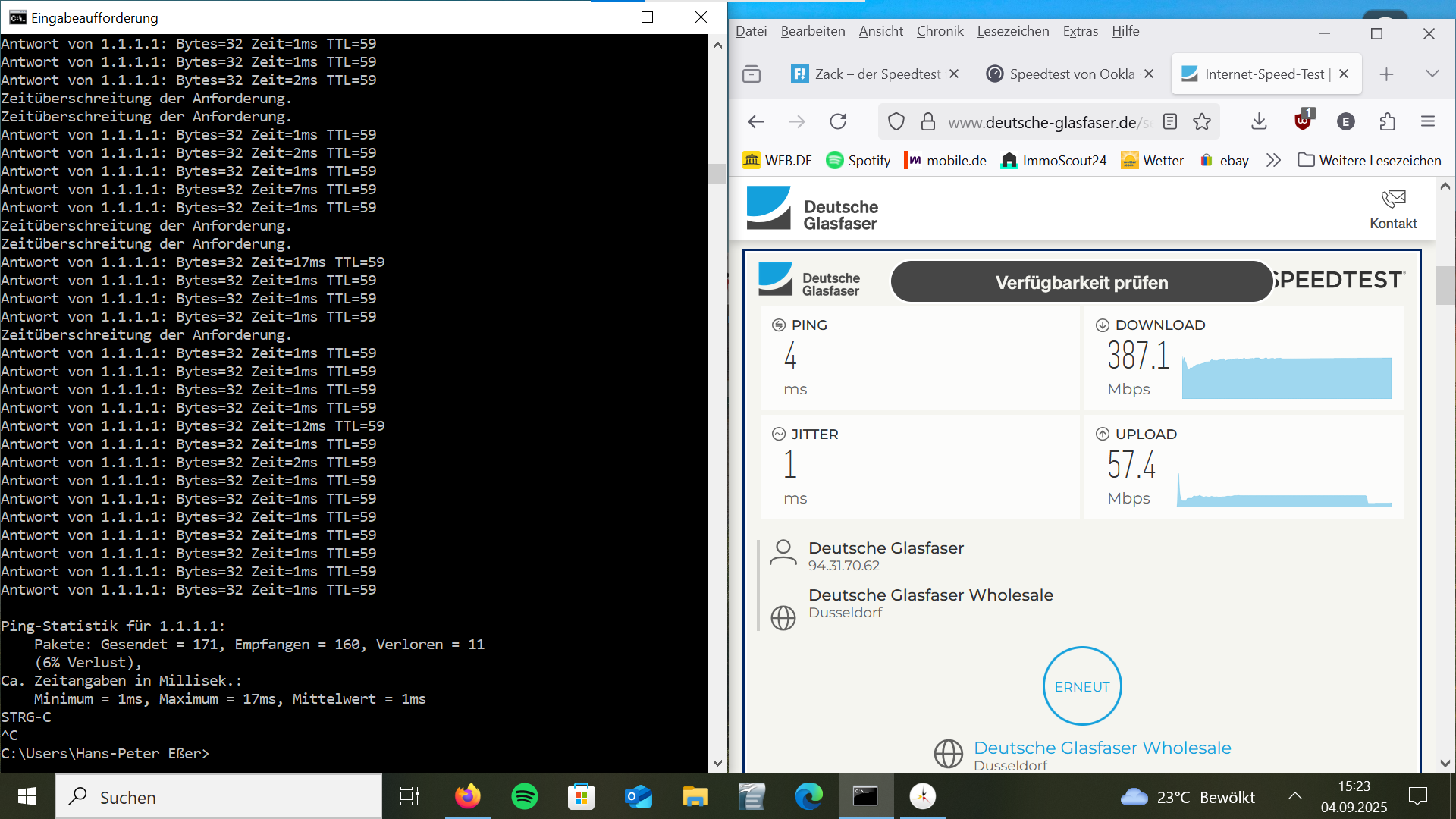The image size is (1456, 819).
Task: Click the command prompt scrollbar thumb
Action: click(x=717, y=173)
